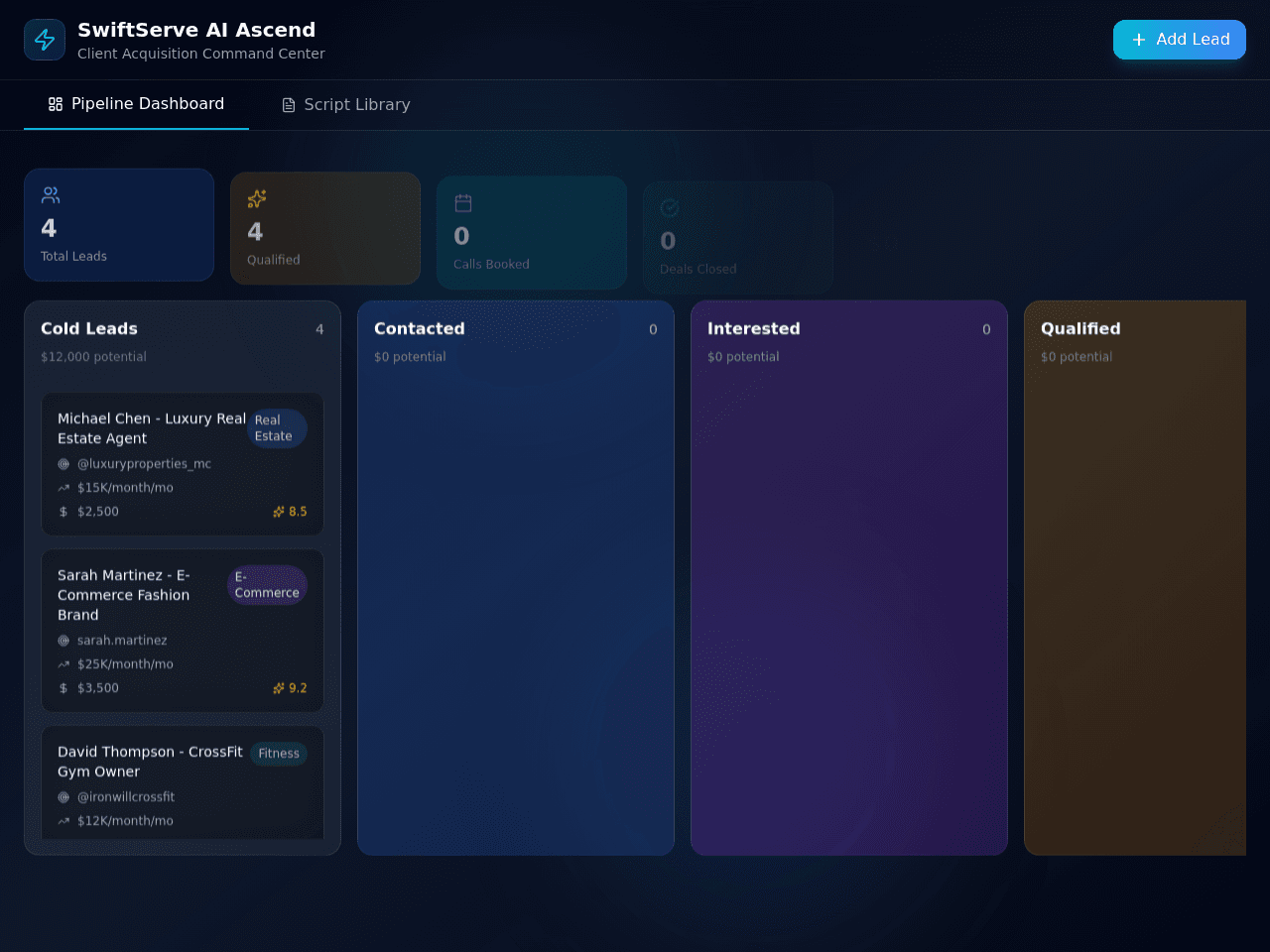Click the dollar icon next to $3,500
The width and height of the screenshot is (1270, 952).
tap(63, 688)
